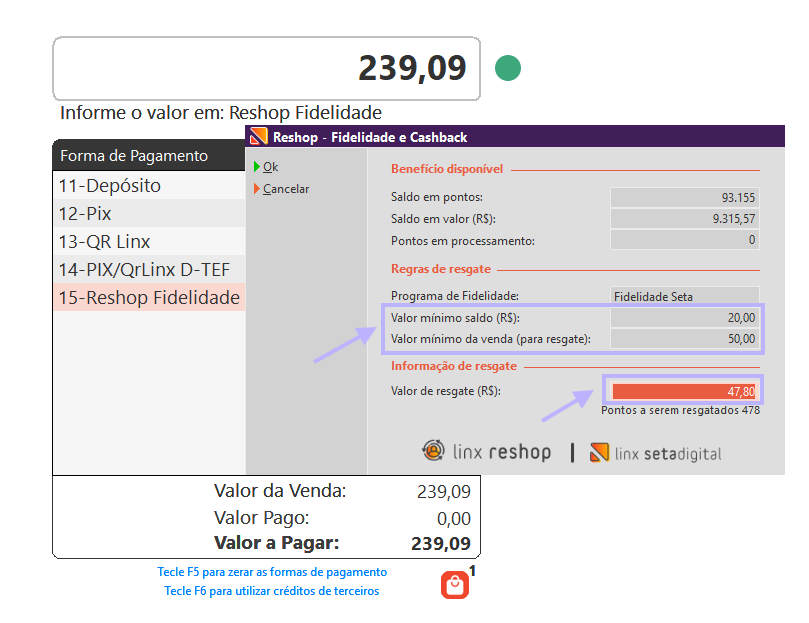Click the Programa de Fidelidade field
This screenshot has height=623, width=809.
point(685,296)
